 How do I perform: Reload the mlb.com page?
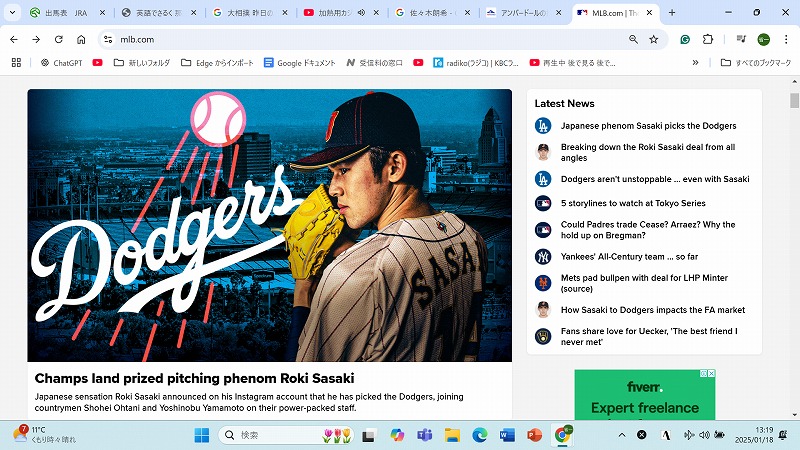point(59,39)
